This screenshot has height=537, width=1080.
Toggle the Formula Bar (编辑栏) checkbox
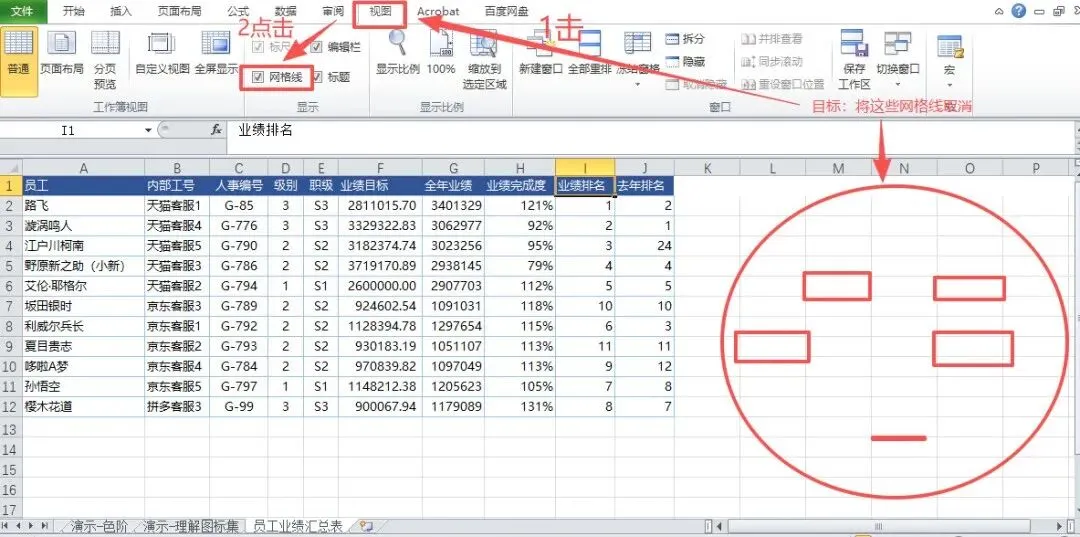316,47
